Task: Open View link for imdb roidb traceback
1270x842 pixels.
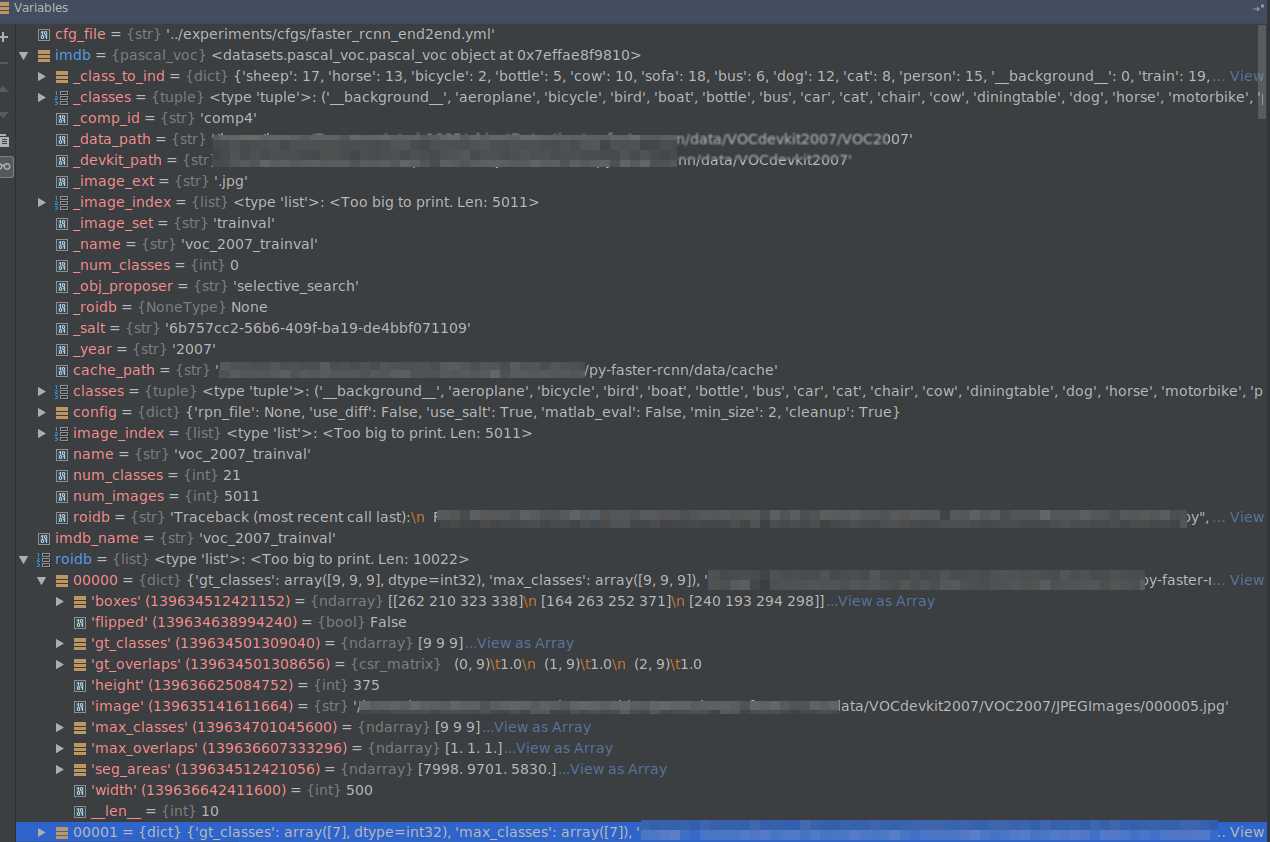Action: [1246, 517]
